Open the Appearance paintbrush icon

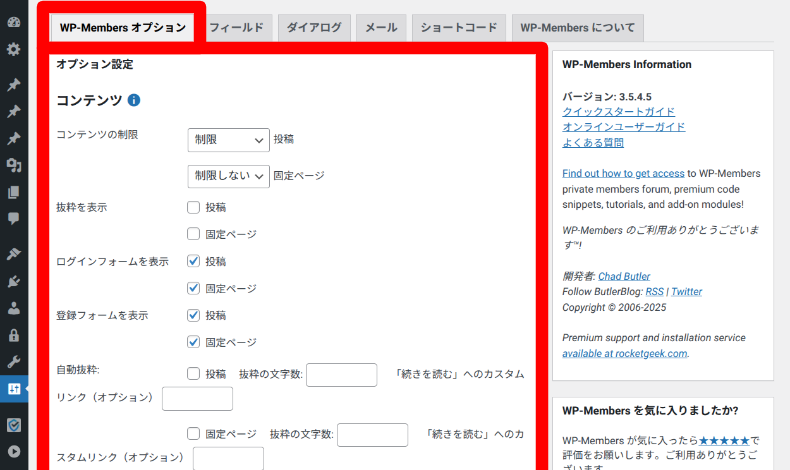click(x=14, y=254)
